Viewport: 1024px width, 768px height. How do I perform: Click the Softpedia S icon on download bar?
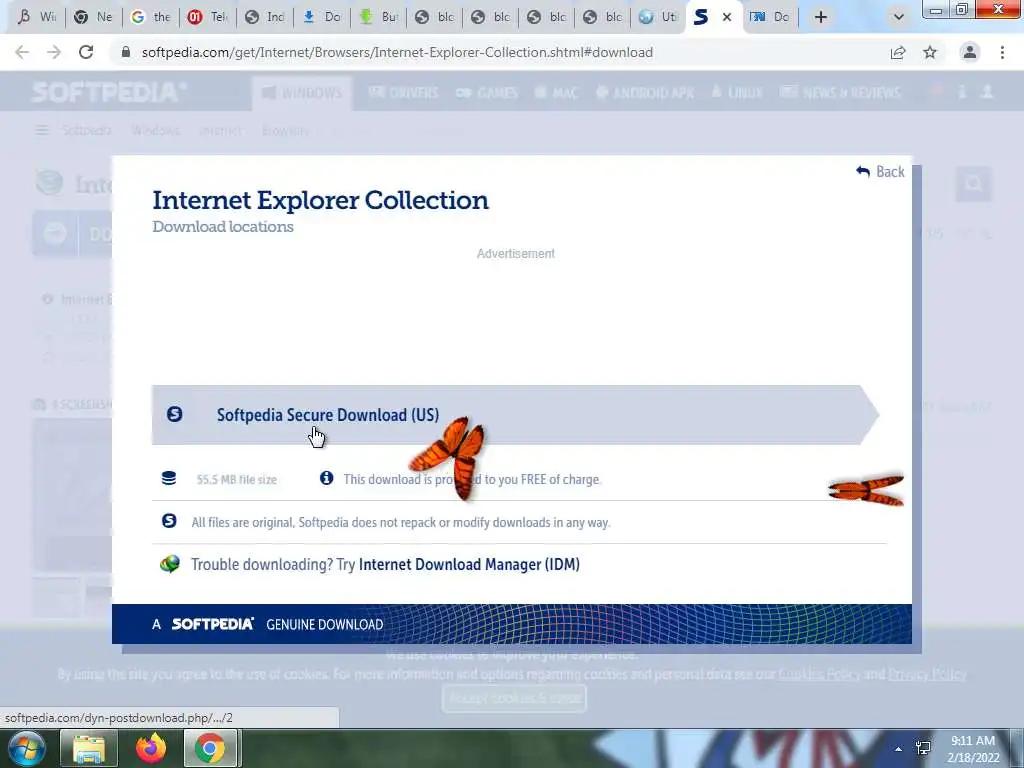point(174,414)
